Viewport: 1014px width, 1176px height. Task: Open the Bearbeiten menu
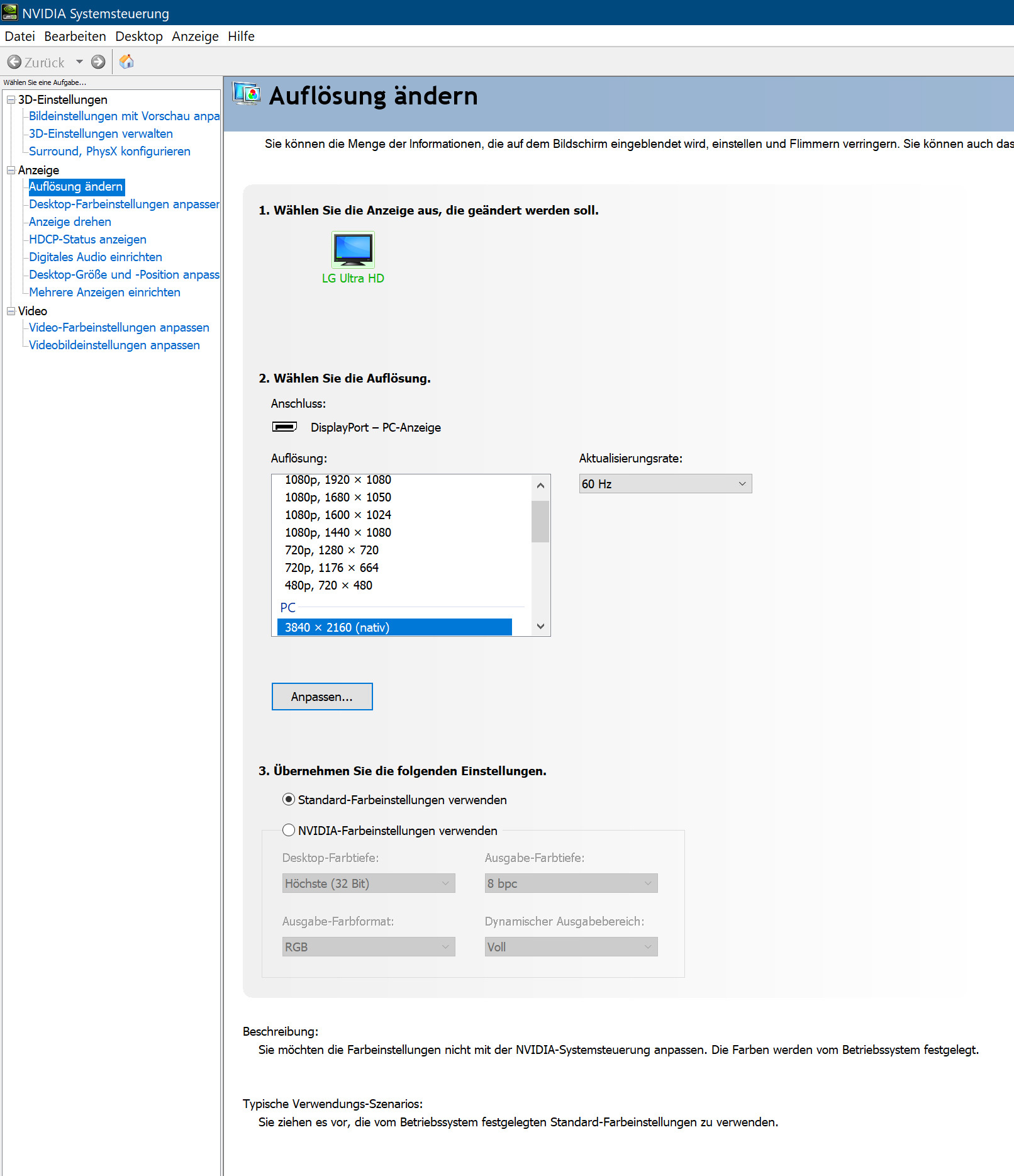[x=75, y=36]
